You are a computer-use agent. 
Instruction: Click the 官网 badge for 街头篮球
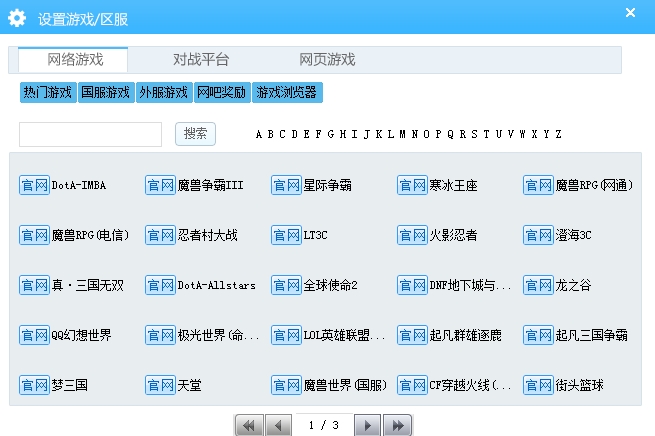538,385
